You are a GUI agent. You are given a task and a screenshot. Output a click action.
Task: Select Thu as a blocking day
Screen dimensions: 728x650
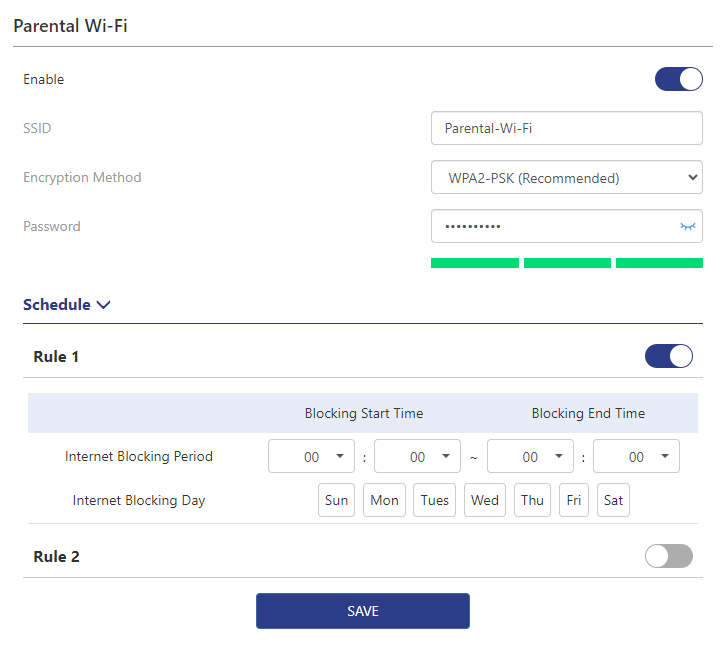pyautogui.click(x=532, y=500)
